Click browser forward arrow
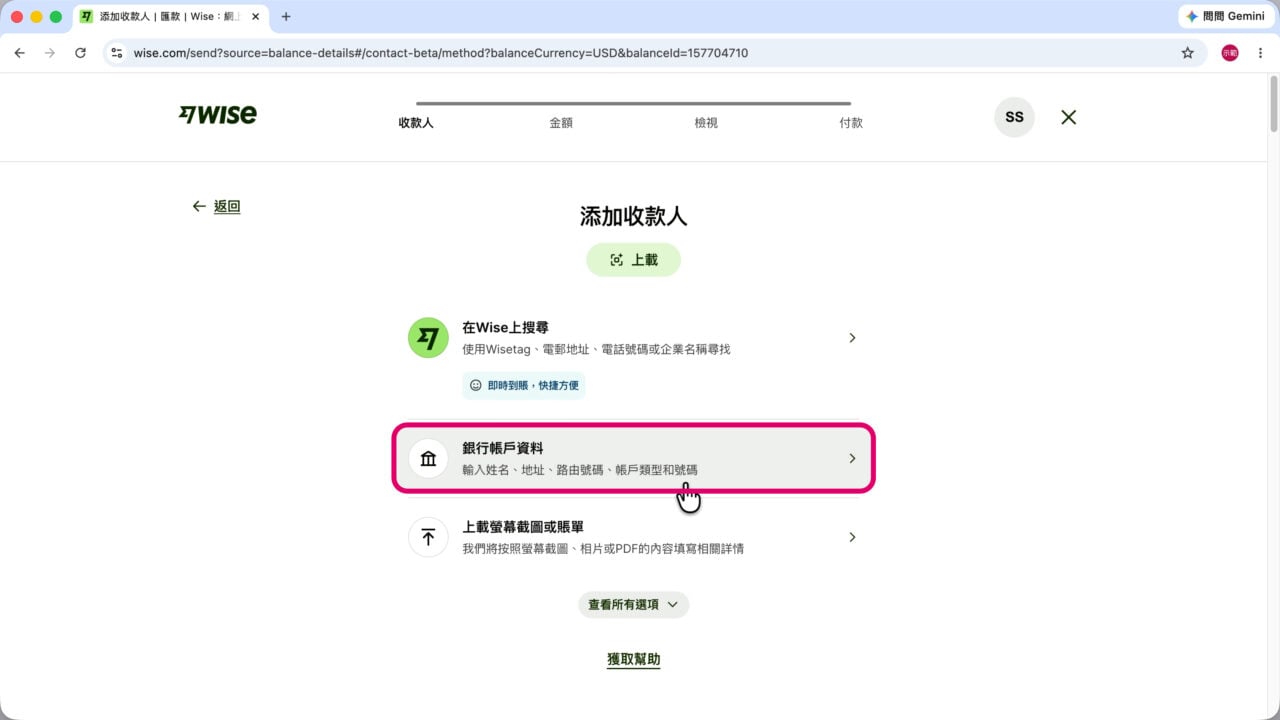 (50, 53)
